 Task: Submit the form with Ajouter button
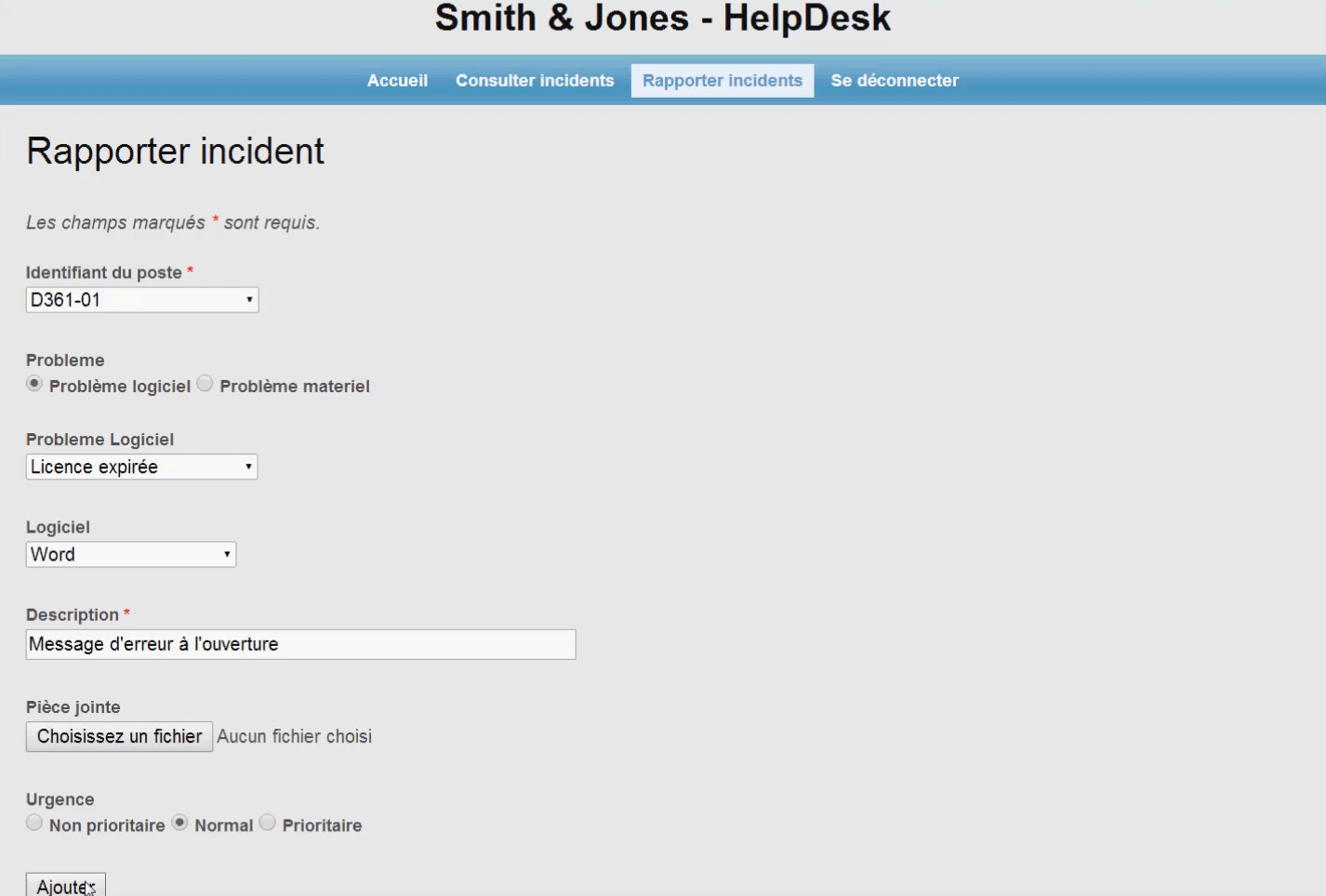(x=65, y=886)
